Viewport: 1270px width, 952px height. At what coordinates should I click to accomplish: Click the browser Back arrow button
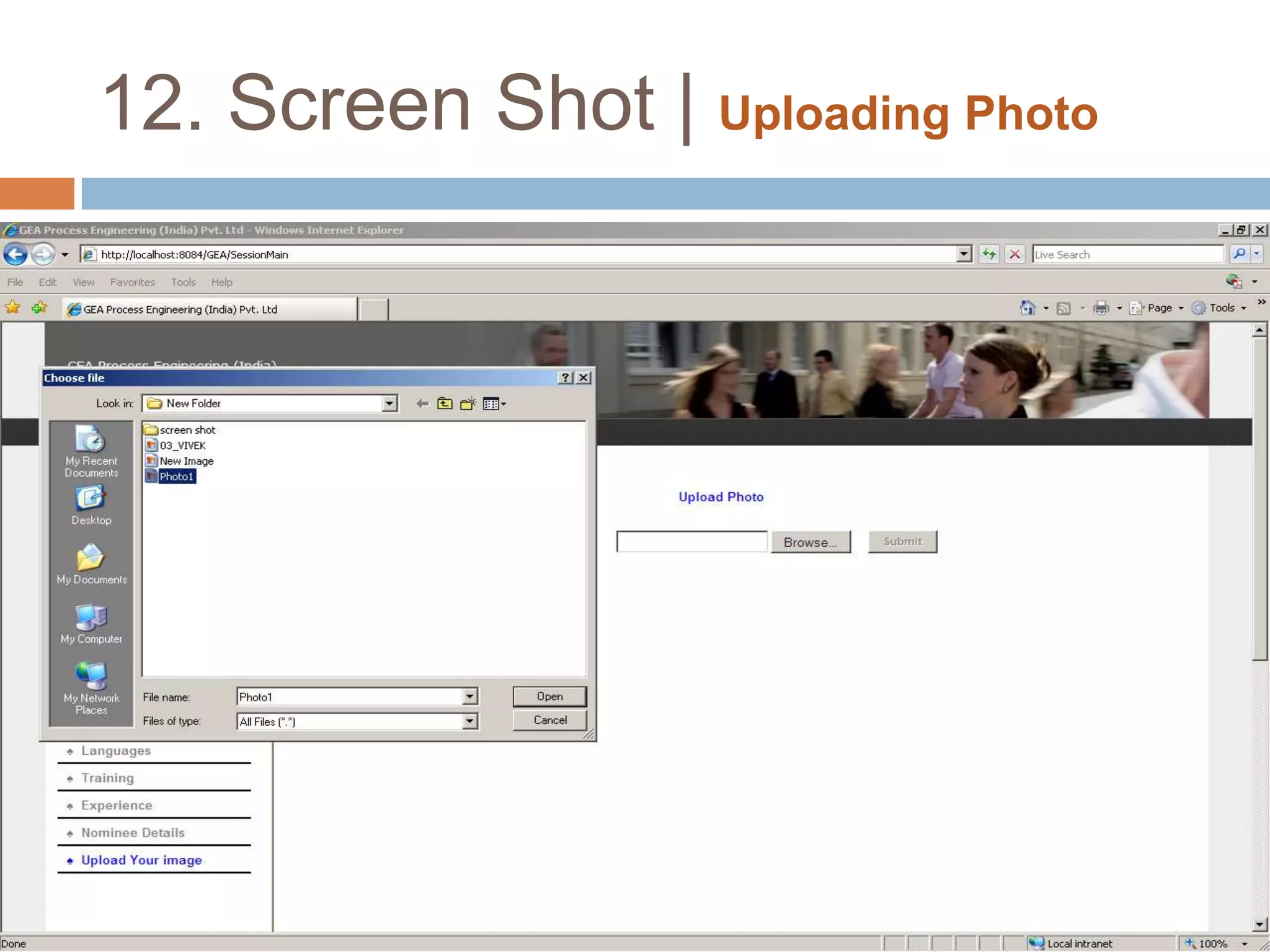tap(16, 254)
